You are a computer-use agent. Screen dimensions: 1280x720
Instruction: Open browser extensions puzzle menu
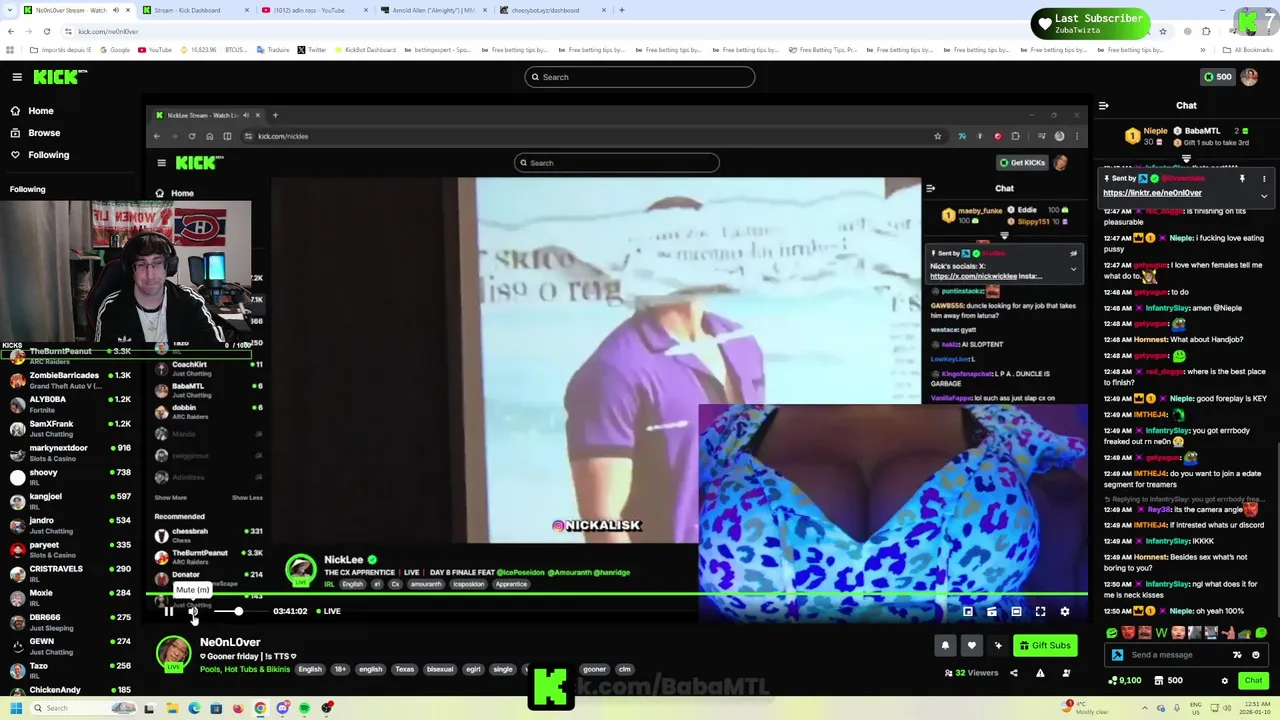(x=1206, y=32)
